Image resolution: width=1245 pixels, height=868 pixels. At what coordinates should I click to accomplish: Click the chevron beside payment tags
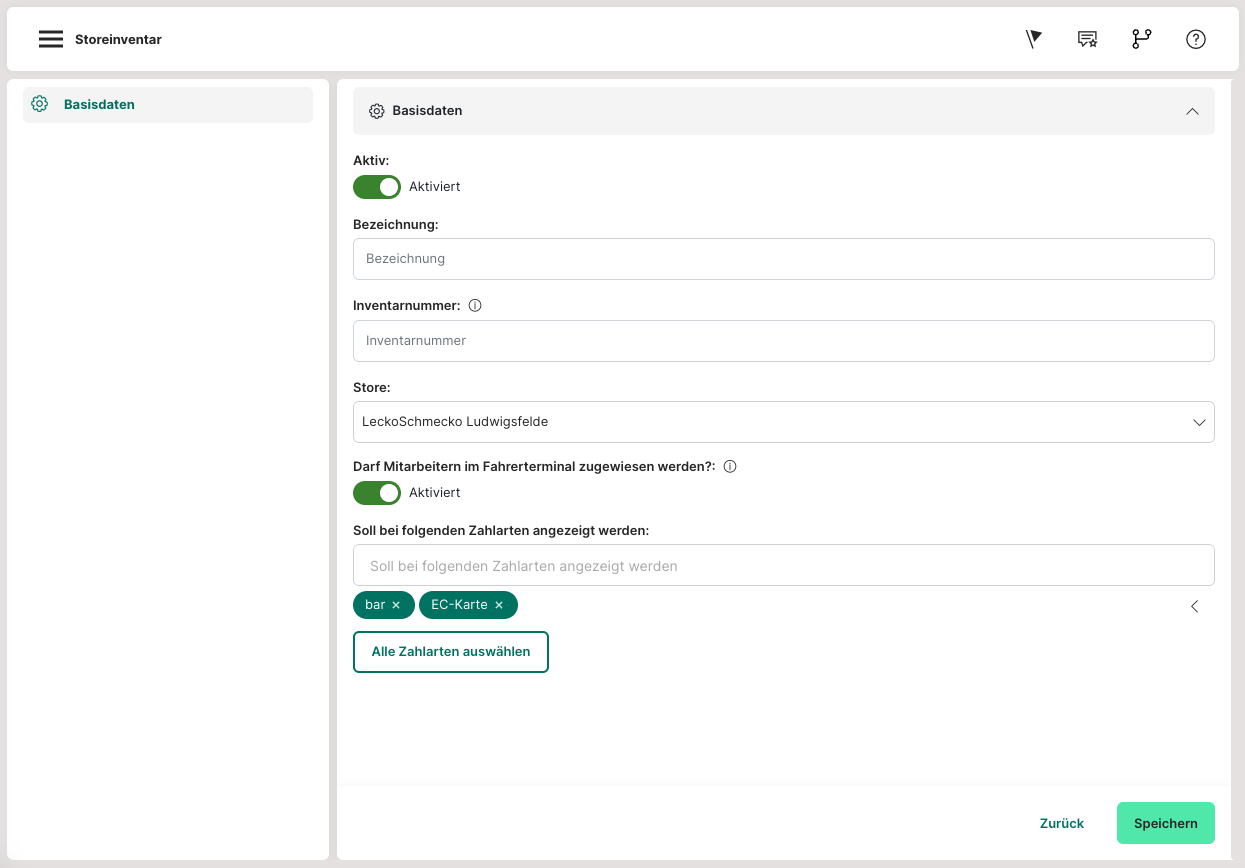pos(1194,606)
